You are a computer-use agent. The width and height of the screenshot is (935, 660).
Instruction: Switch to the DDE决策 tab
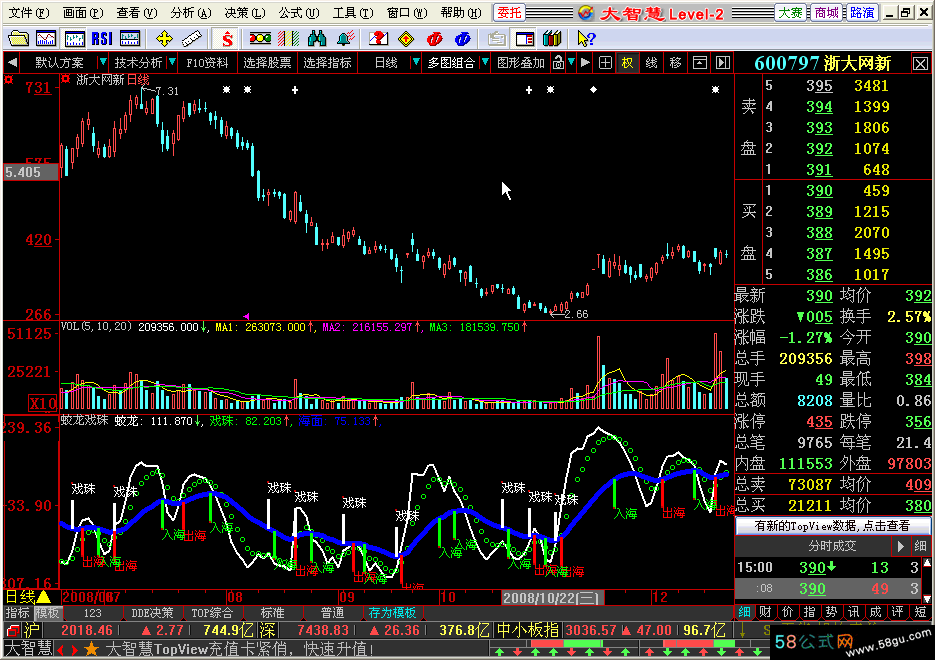pyautogui.click(x=152, y=612)
